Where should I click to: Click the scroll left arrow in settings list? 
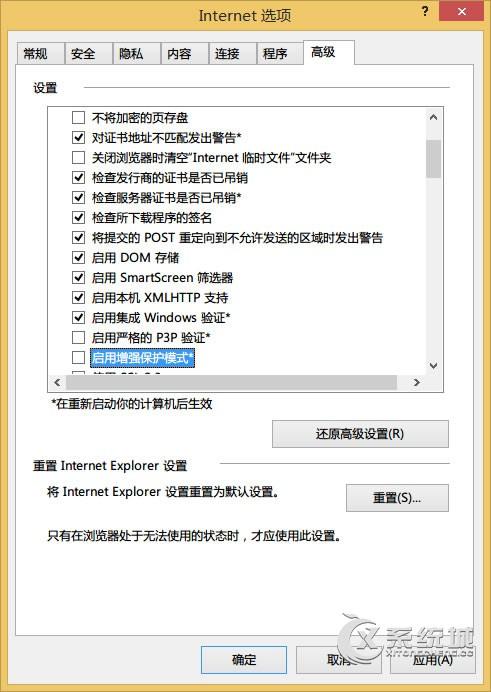tap(57, 382)
